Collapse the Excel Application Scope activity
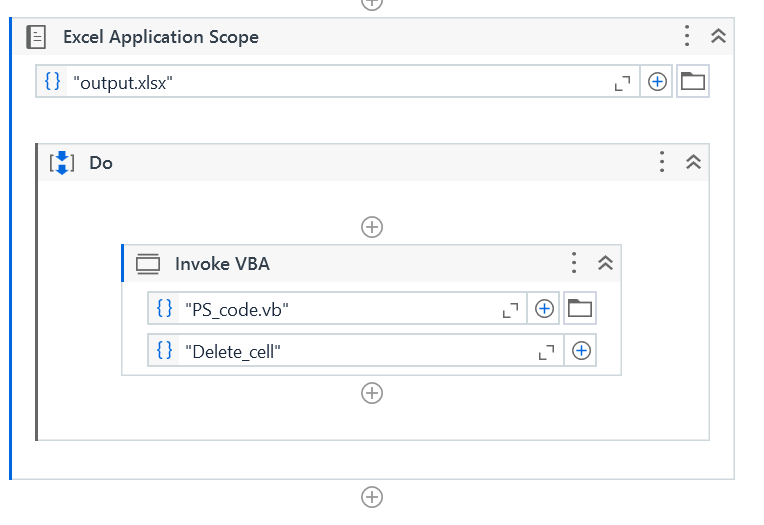Screen dimensions: 764x525 (717, 37)
